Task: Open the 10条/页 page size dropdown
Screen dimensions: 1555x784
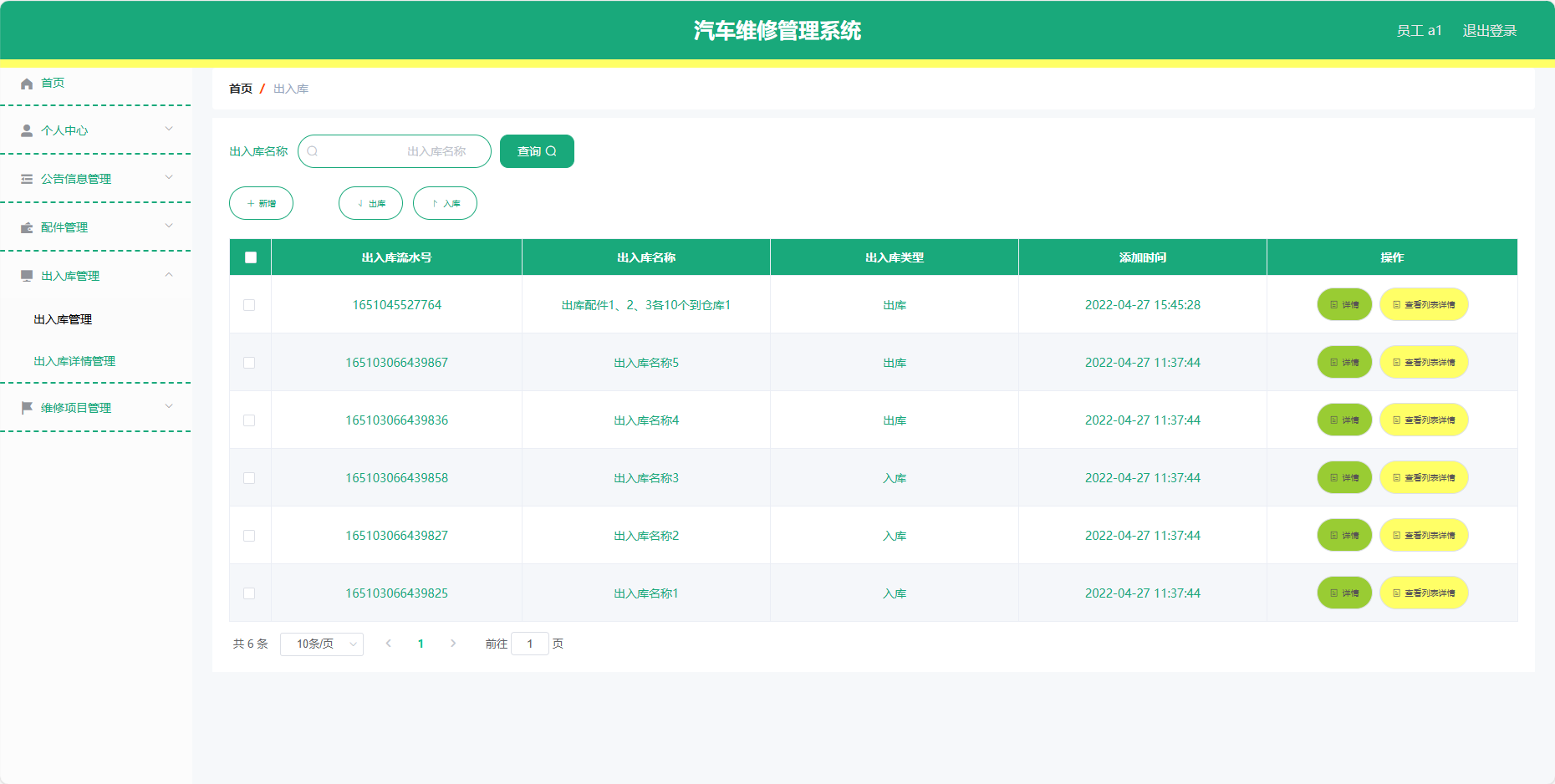Action: point(322,644)
